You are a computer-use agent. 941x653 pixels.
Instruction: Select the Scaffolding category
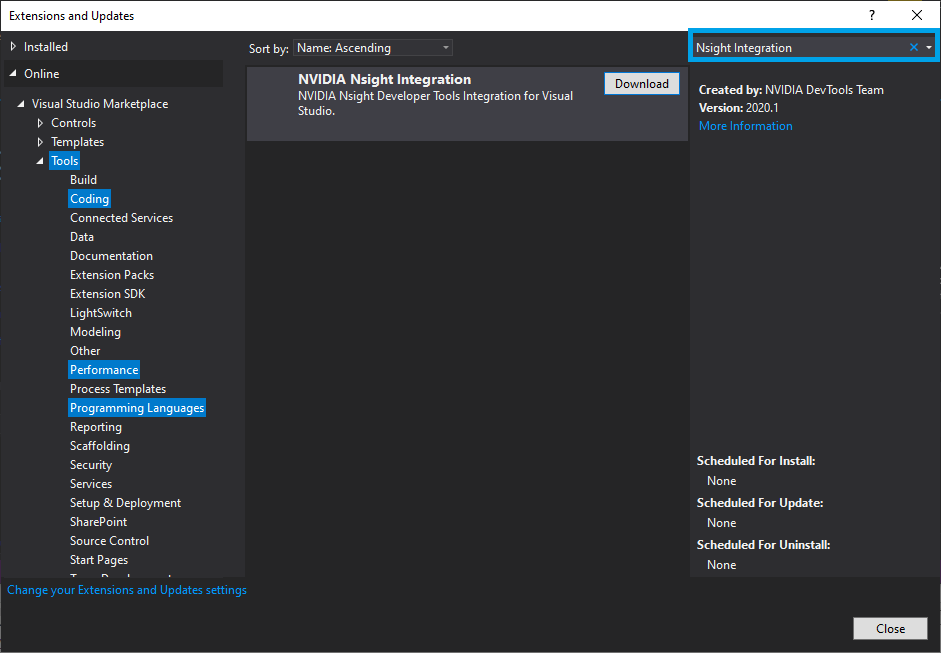pyautogui.click(x=100, y=446)
